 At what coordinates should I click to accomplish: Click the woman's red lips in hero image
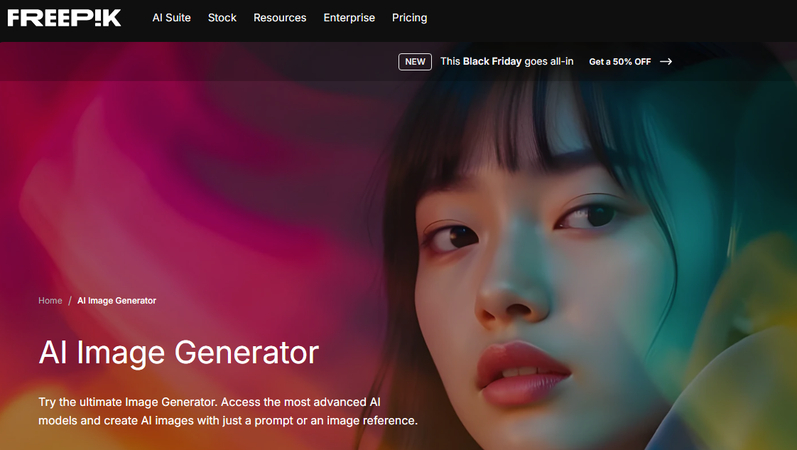point(523,373)
